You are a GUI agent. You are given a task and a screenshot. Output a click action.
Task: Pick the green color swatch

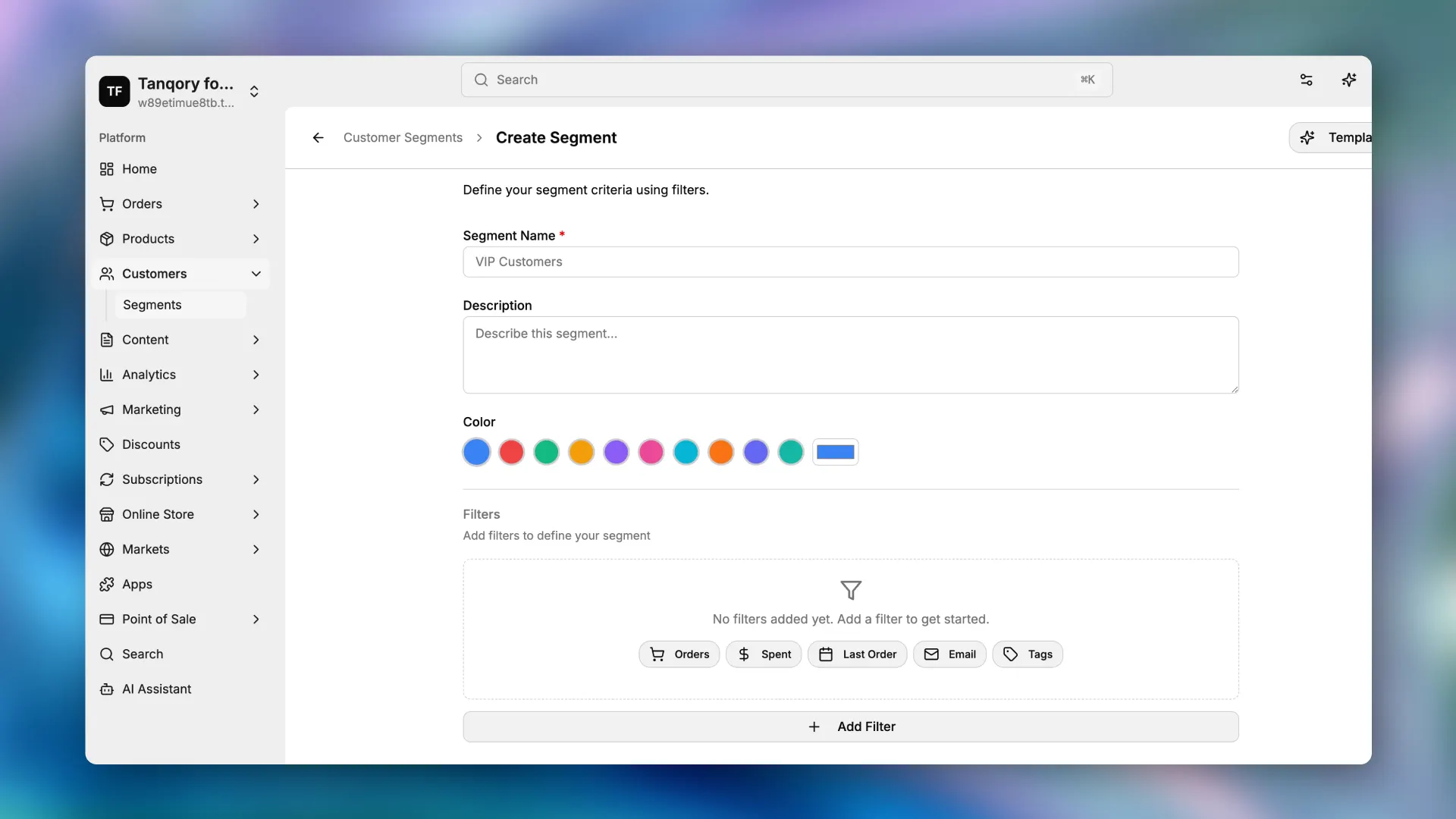[546, 452]
